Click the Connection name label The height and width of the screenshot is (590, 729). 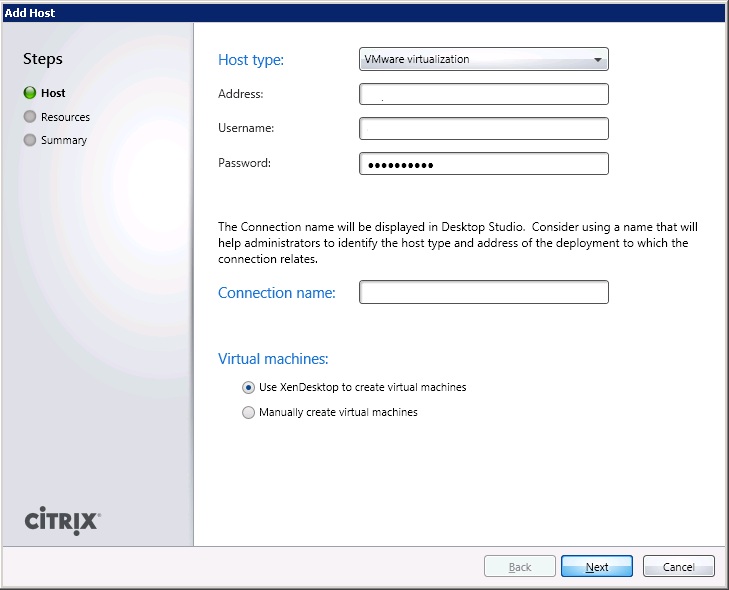click(x=277, y=292)
